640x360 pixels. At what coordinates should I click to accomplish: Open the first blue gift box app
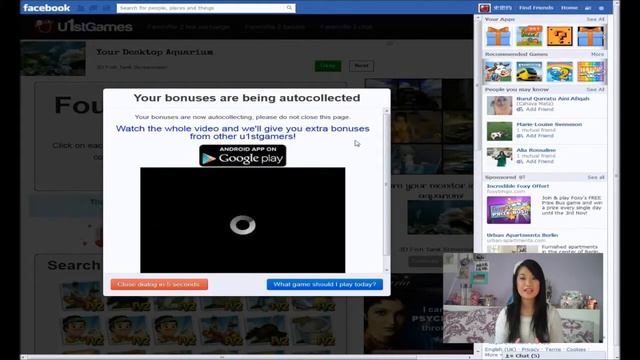point(498,36)
